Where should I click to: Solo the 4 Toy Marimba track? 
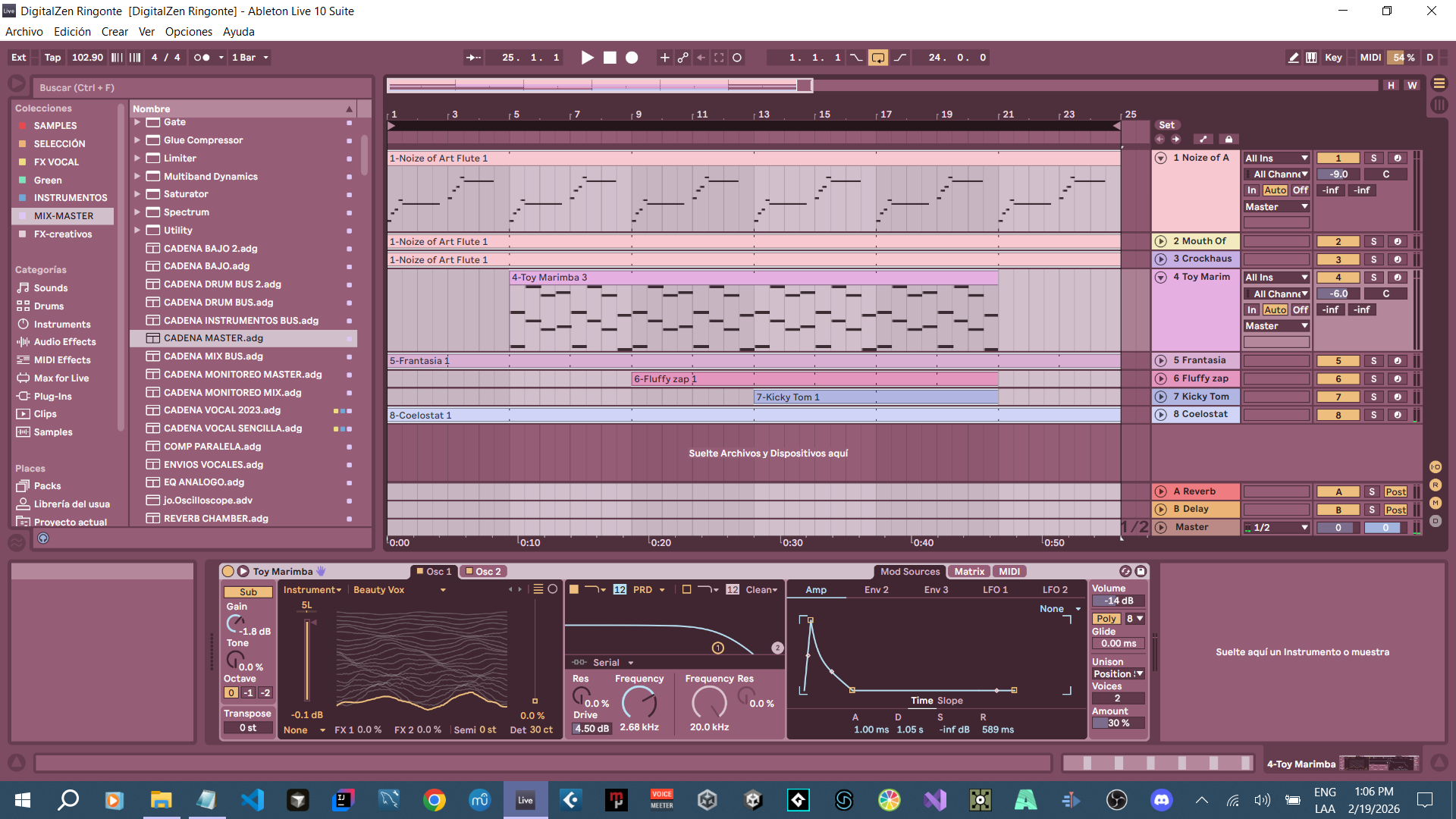pyautogui.click(x=1373, y=278)
